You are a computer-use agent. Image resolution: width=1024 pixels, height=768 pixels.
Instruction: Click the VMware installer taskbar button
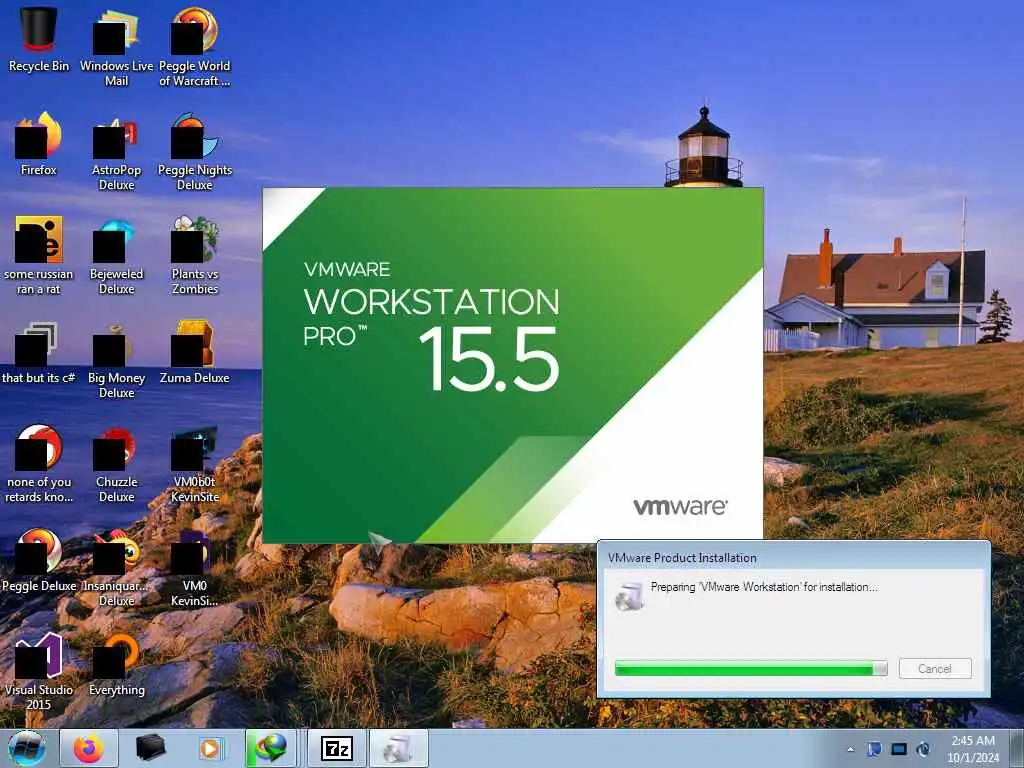click(x=398, y=748)
